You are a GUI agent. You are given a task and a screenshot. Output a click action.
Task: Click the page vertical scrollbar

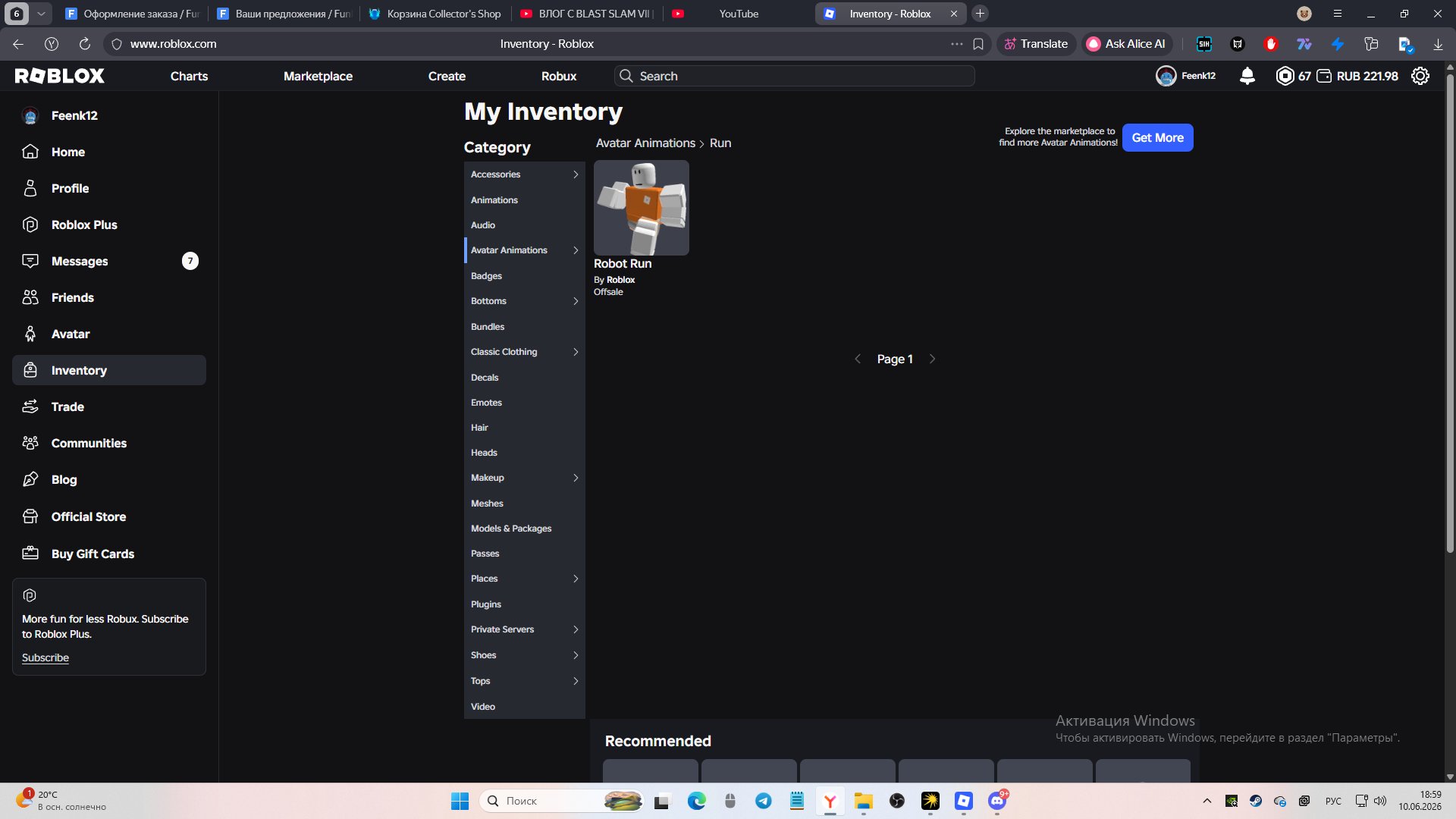(x=1450, y=313)
